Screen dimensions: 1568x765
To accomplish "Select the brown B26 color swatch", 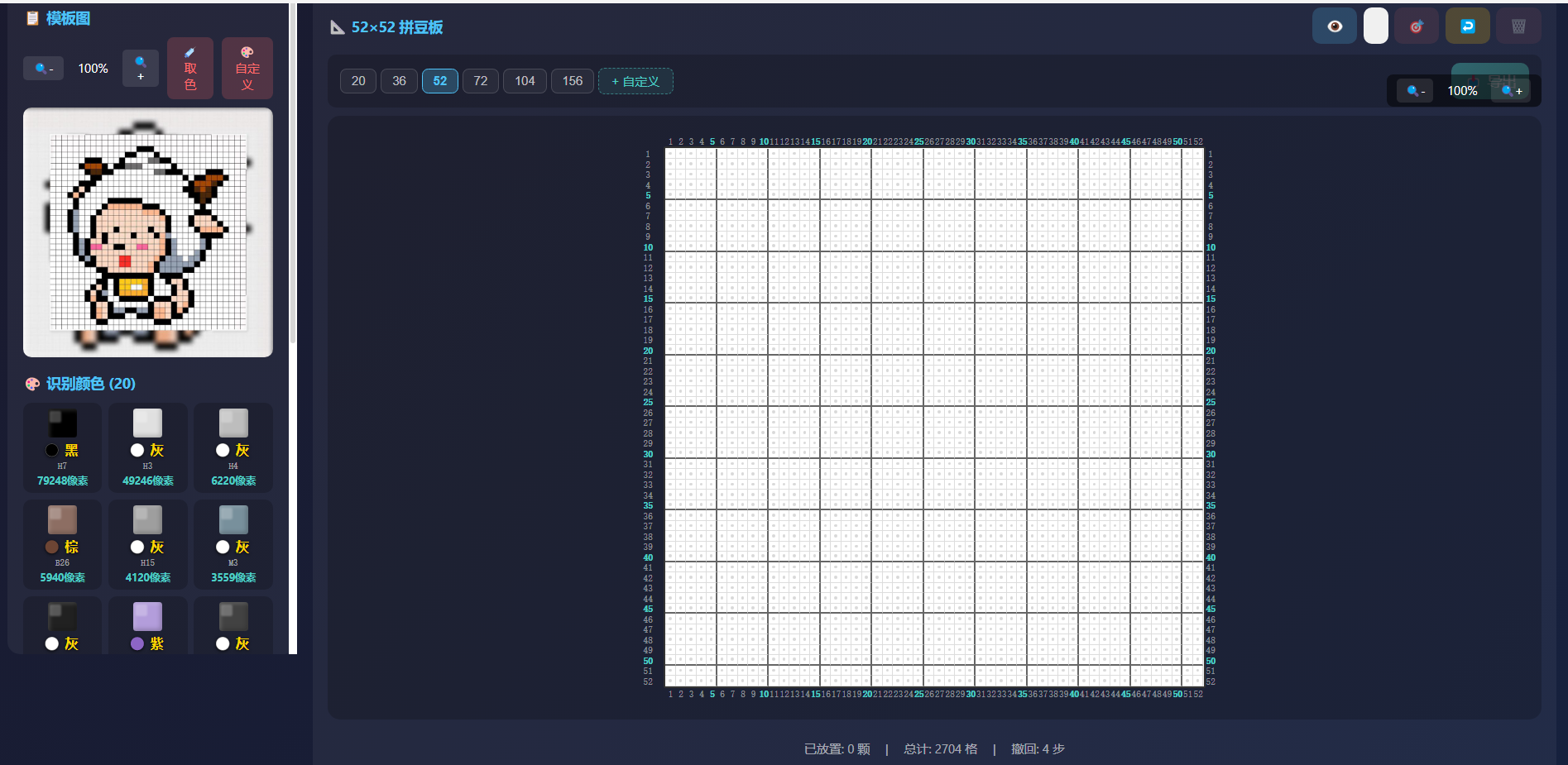I will tap(63, 543).
